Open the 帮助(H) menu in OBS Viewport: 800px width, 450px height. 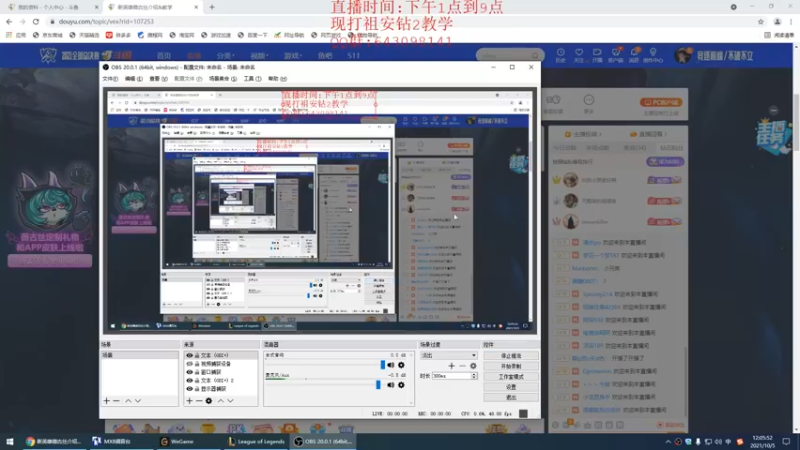pyautogui.click(x=278, y=79)
